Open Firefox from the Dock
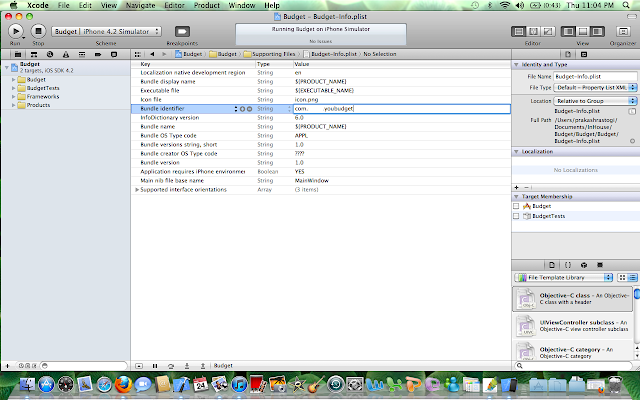Viewport: 640px width, 400px height. 123,384
